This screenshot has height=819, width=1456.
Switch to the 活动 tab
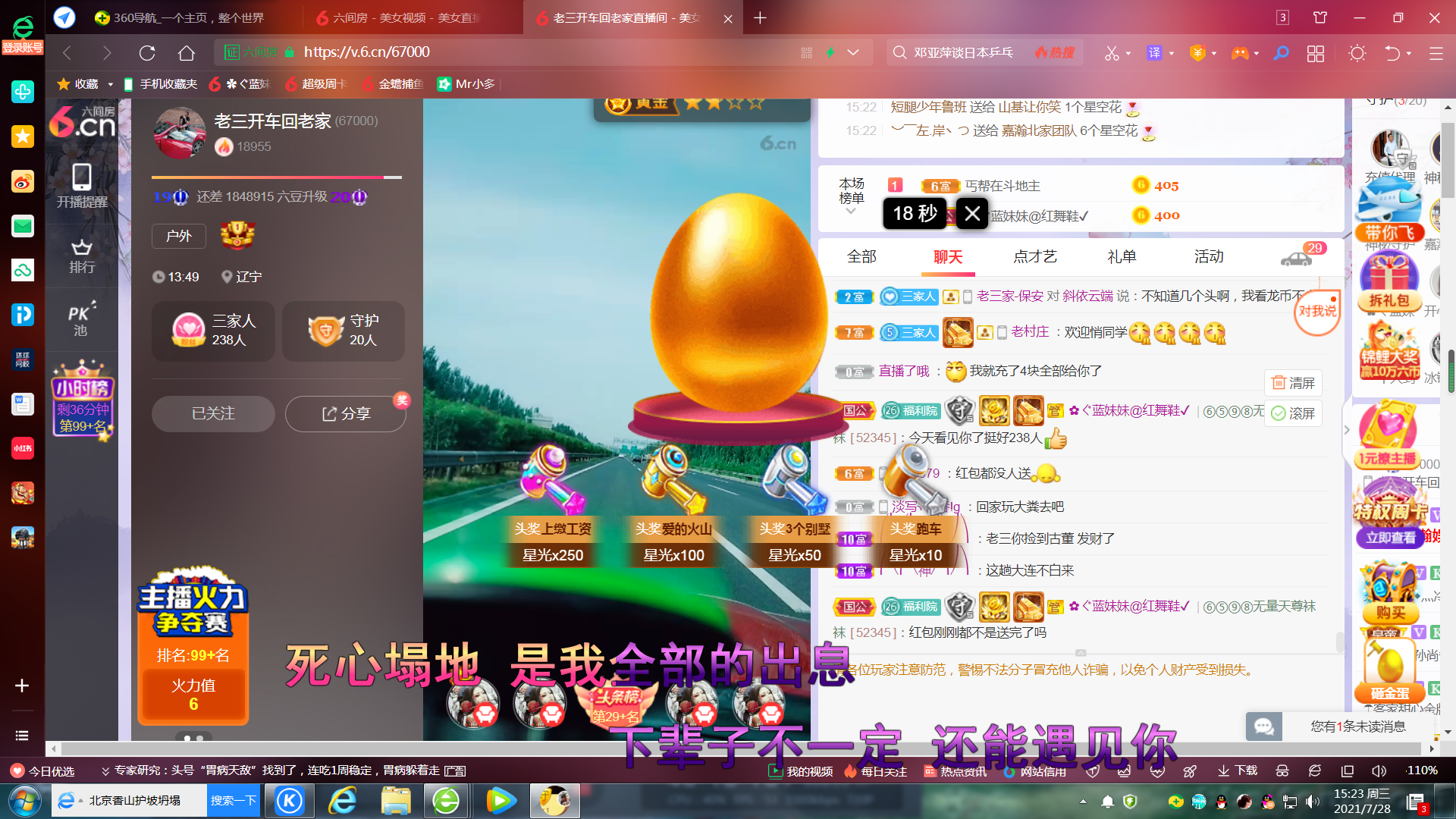coord(1209,256)
